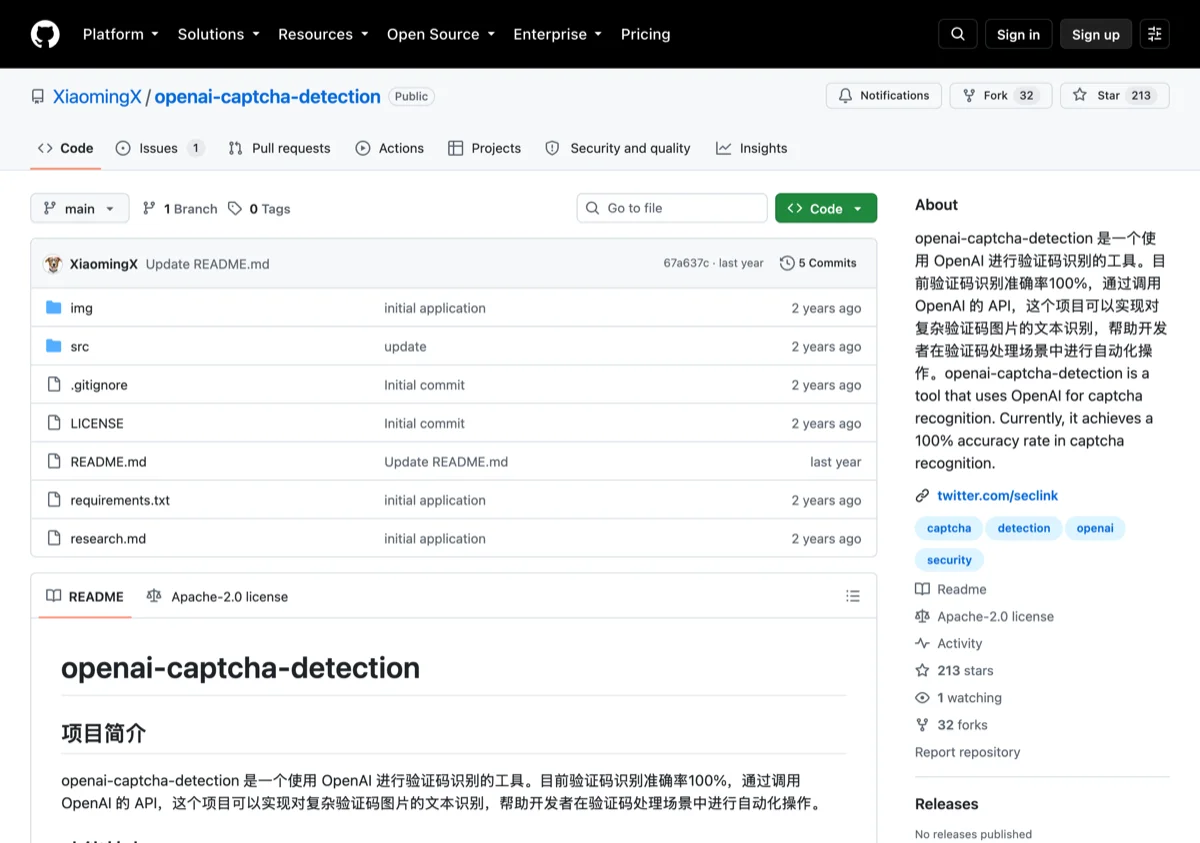Image resolution: width=1200 pixels, height=843 pixels.
Task: Click the search magnifier icon
Action: [x=957, y=34]
